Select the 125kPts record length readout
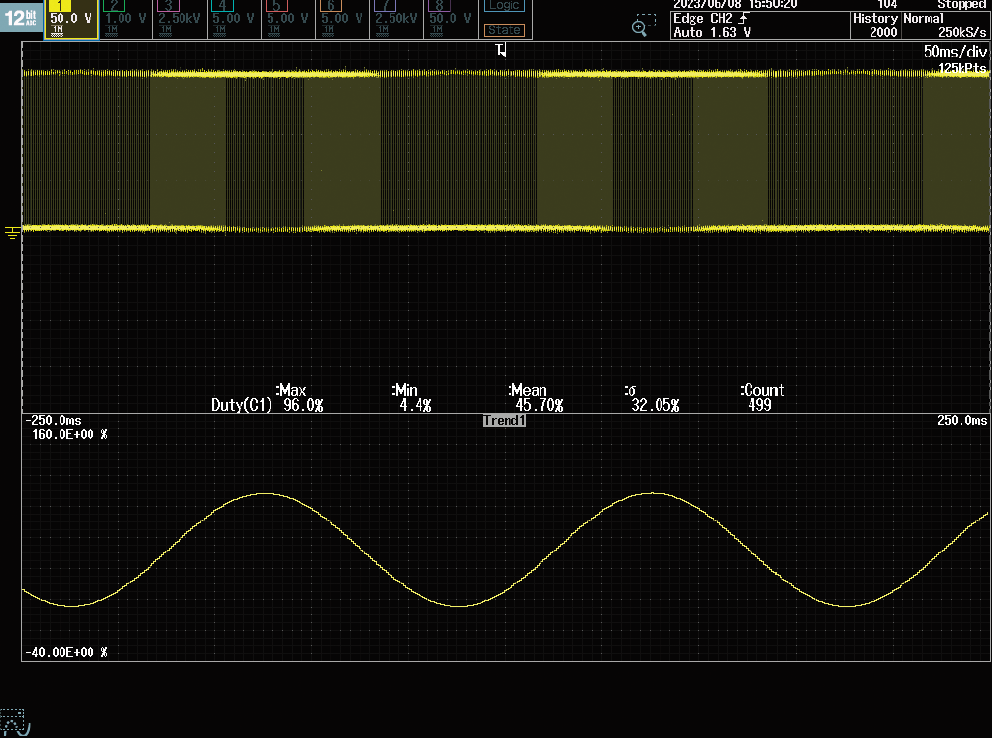This screenshot has width=992, height=738. (x=962, y=68)
